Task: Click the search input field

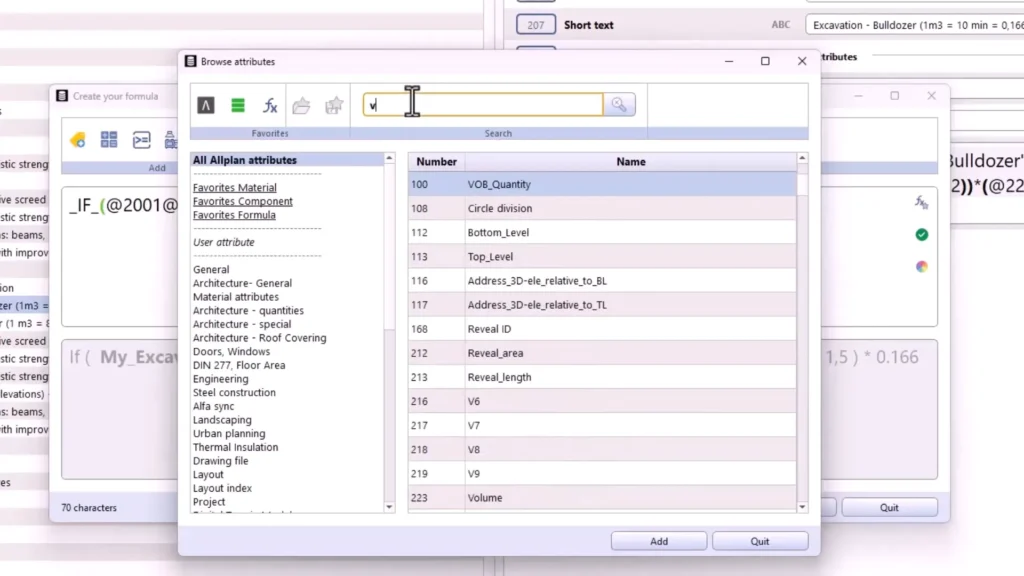Action: click(x=480, y=104)
